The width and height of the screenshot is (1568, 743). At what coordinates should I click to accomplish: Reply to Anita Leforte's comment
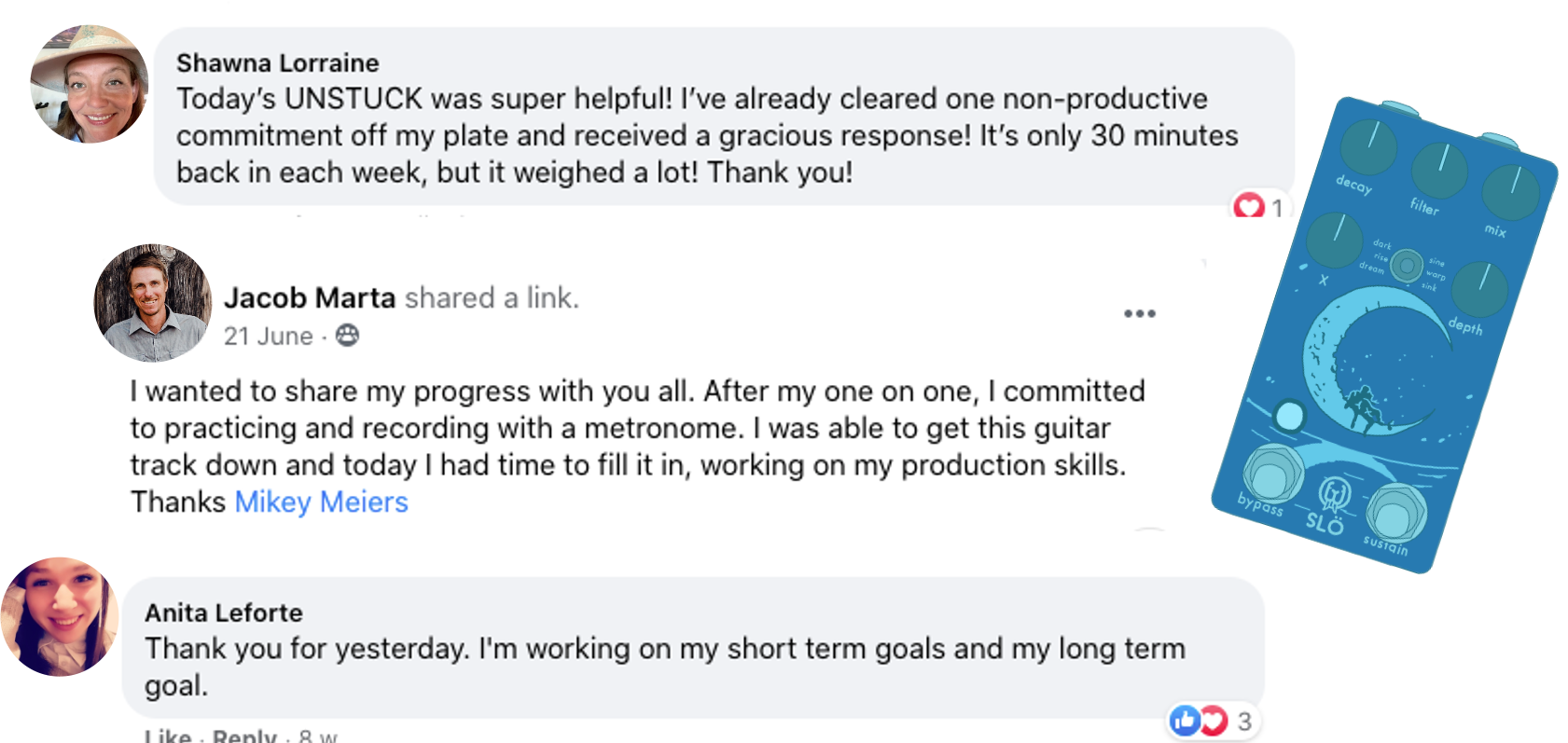(244, 736)
